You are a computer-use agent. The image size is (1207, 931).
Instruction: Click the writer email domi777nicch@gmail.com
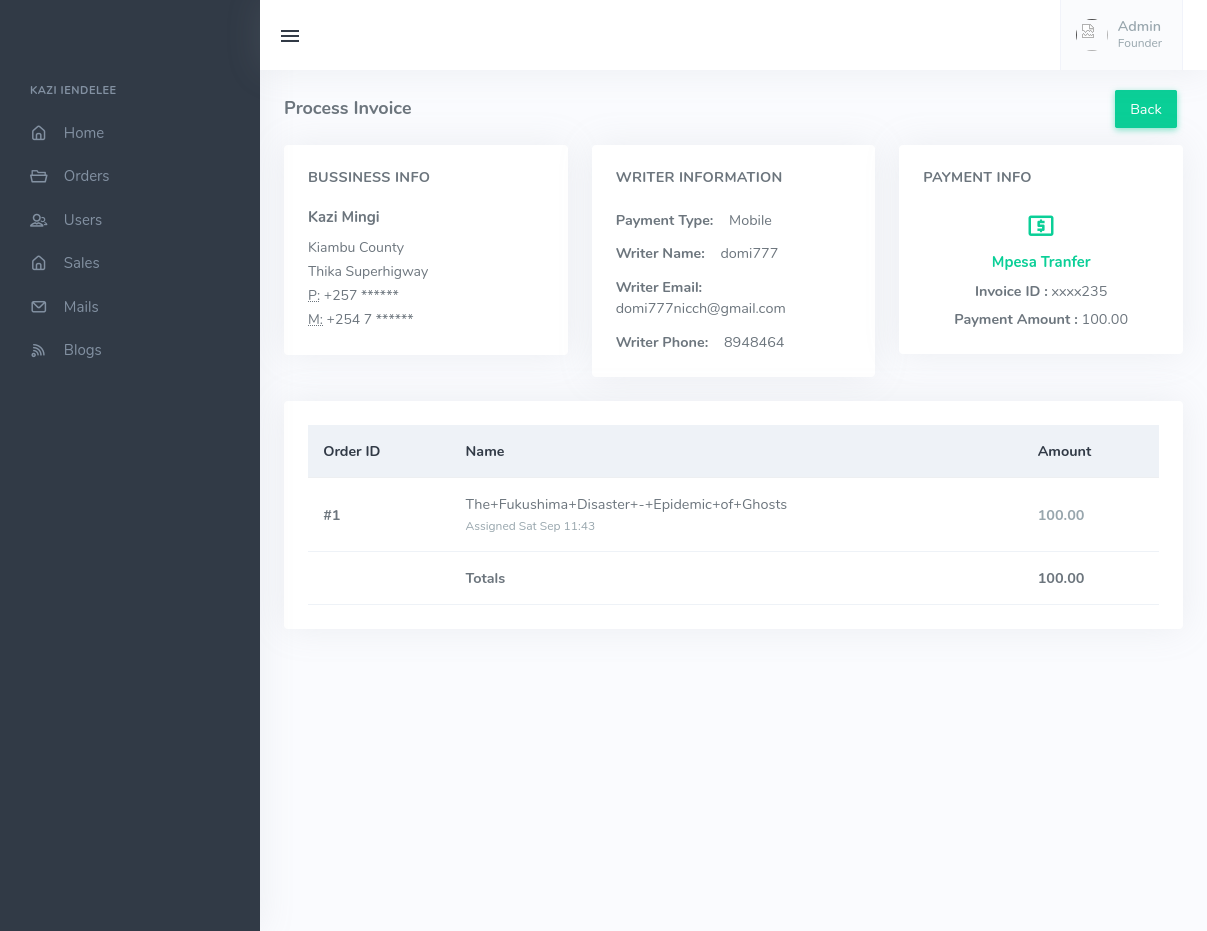pyautogui.click(x=700, y=308)
